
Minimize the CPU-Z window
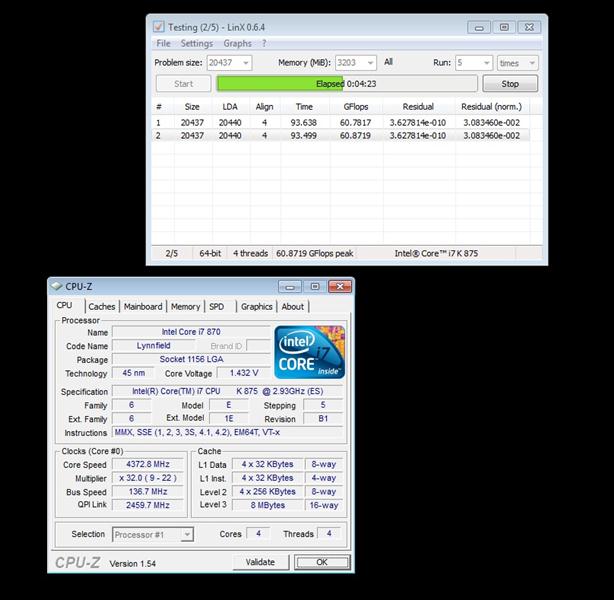click(x=290, y=286)
